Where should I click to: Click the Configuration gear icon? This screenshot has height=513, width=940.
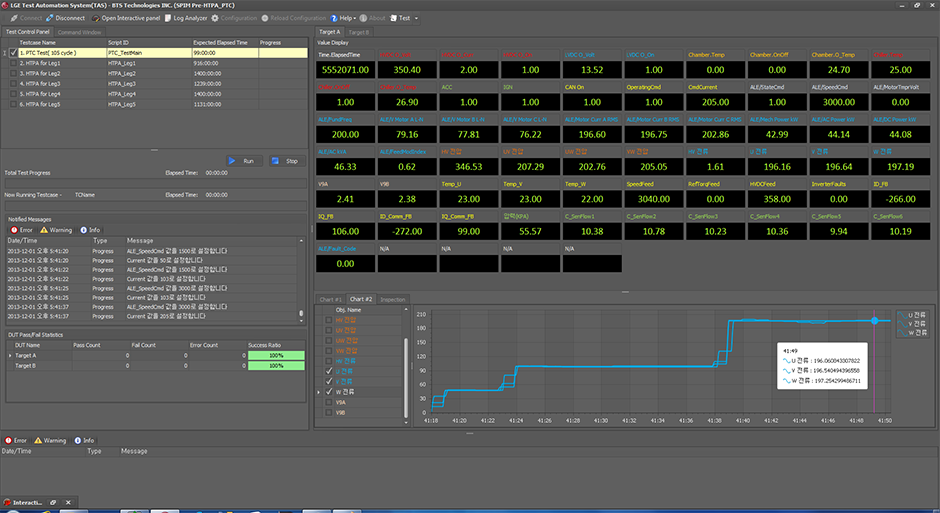pos(215,18)
